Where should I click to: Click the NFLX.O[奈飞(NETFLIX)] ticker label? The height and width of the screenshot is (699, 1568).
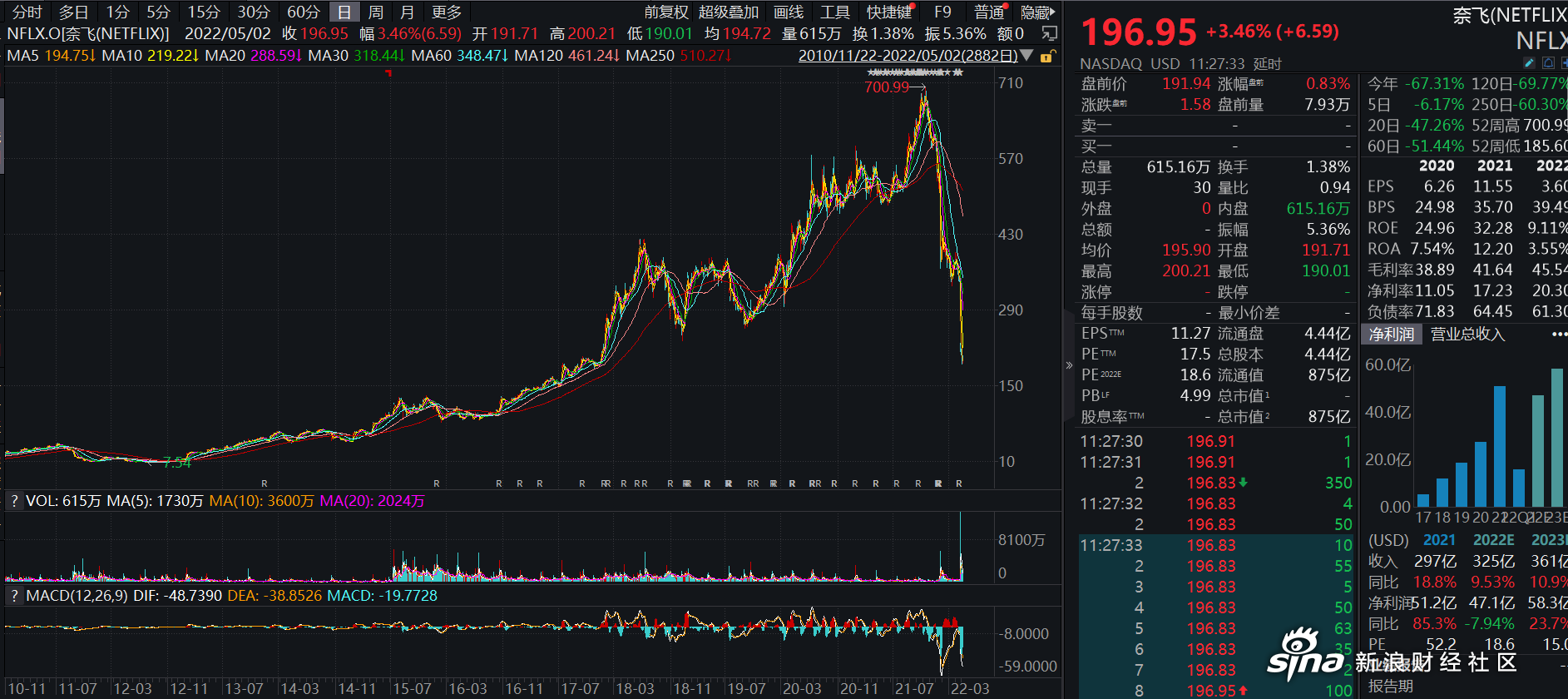pyautogui.click(x=87, y=34)
